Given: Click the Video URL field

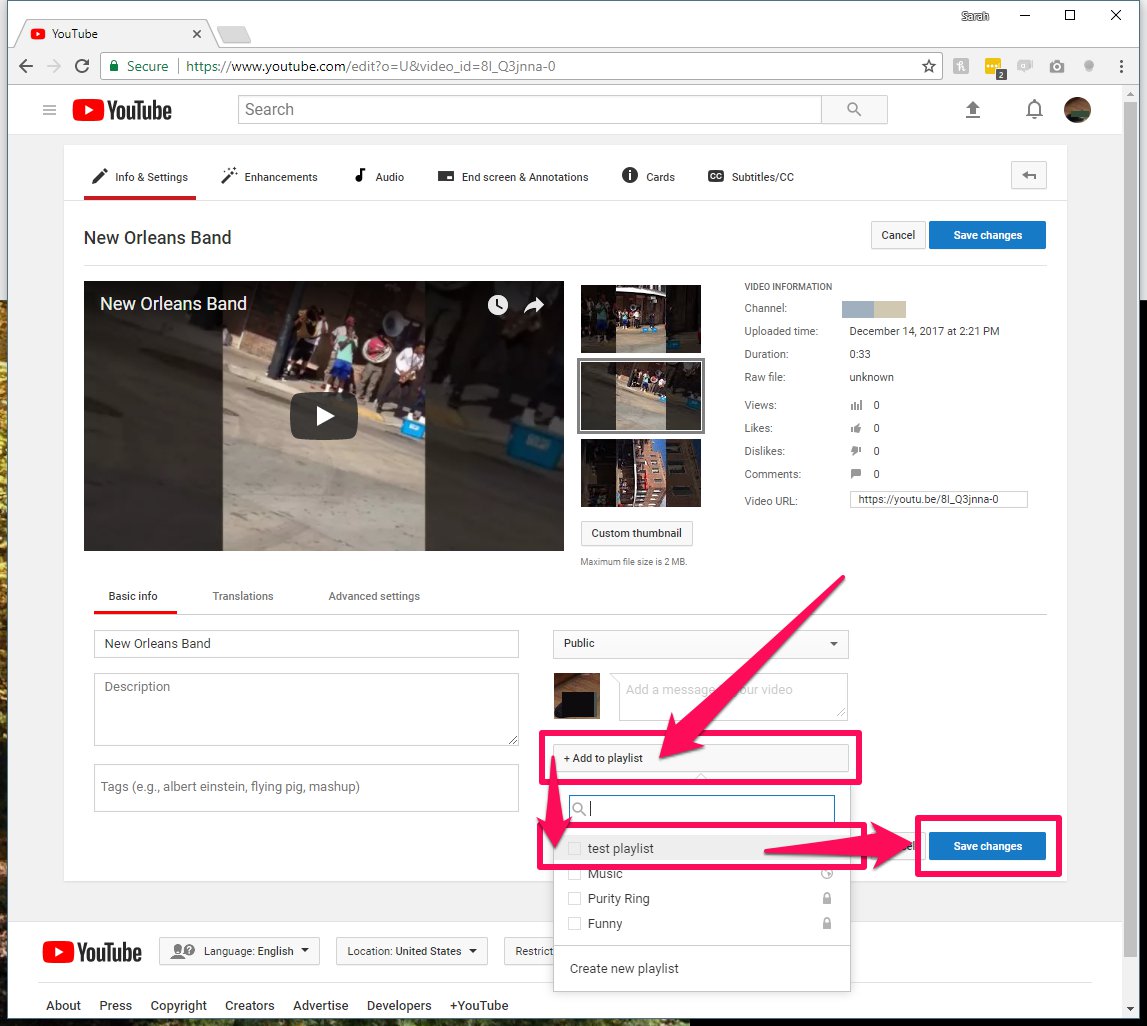Looking at the screenshot, I should [x=939, y=499].
